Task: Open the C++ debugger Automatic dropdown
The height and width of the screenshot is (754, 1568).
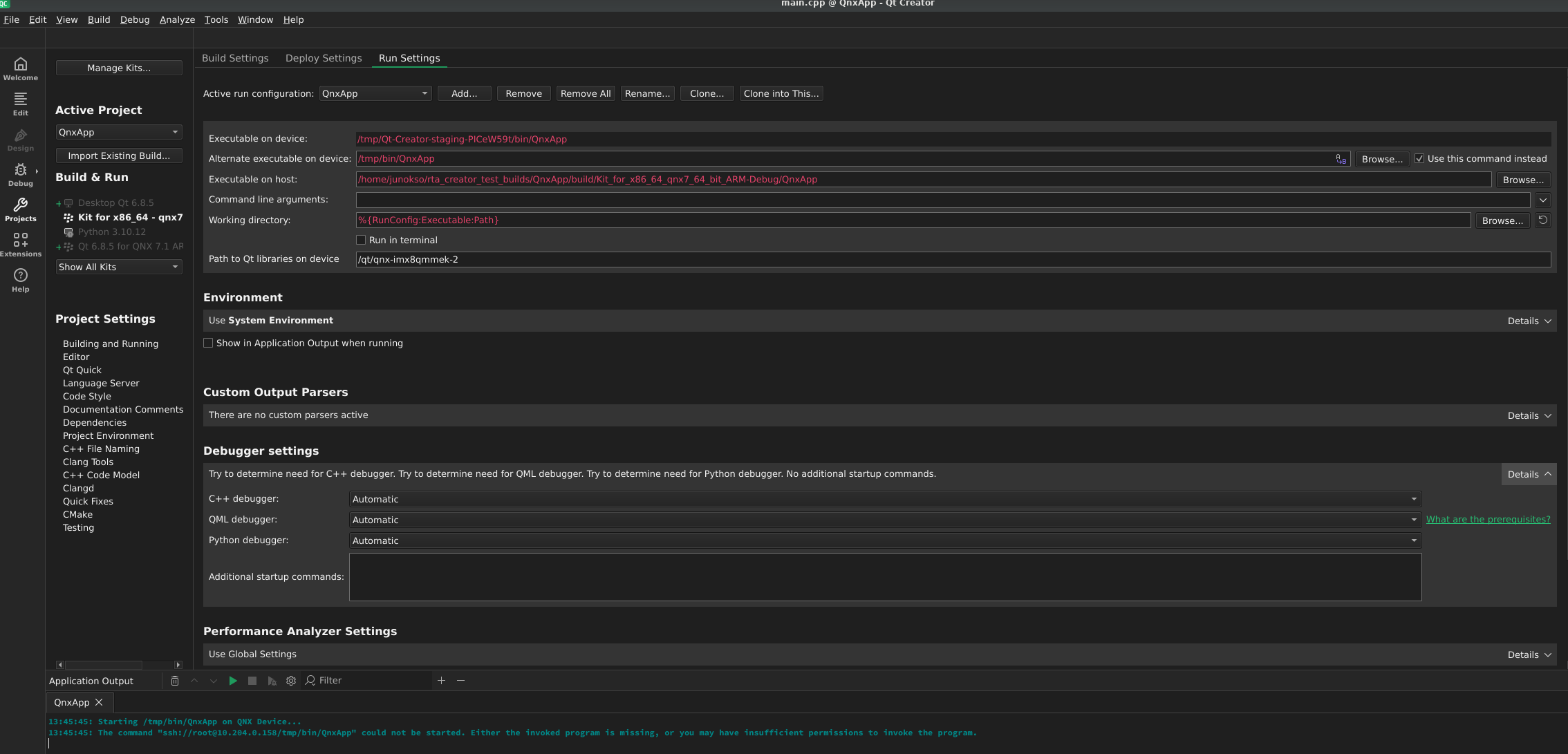Action: (x=884, y=500)
